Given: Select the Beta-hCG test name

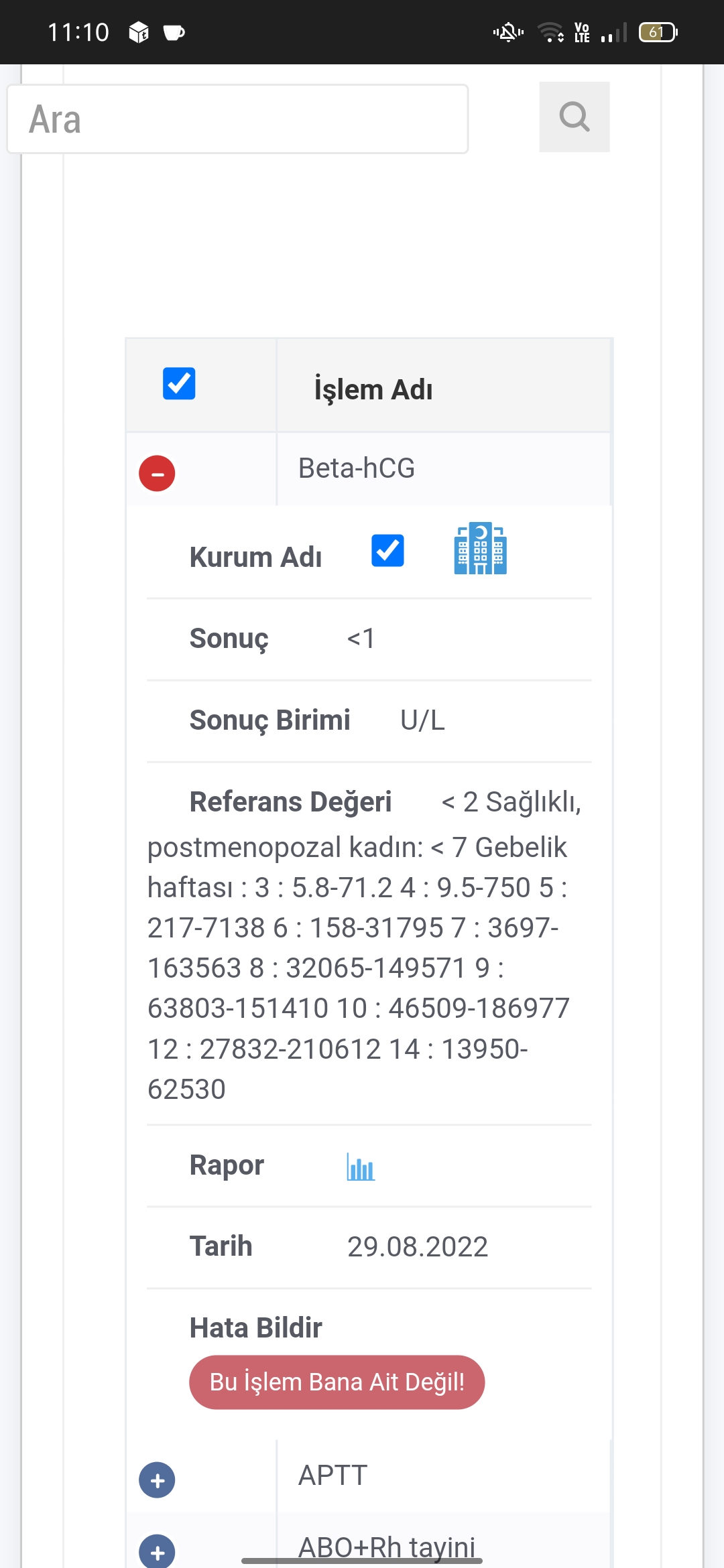Looking at the screenshot, I should coord(356,468).
